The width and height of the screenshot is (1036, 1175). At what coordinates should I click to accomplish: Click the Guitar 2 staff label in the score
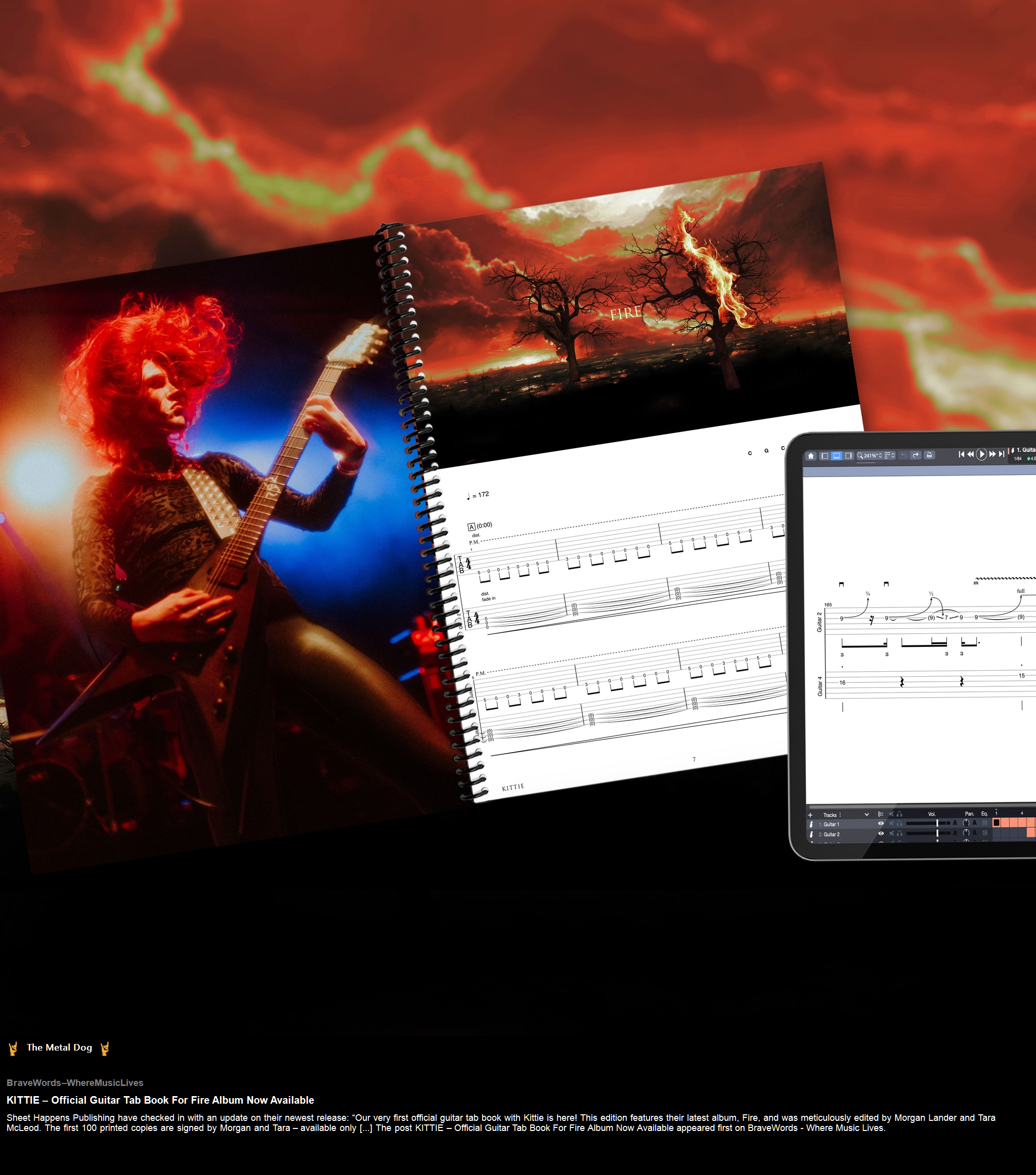coord(819,622)
